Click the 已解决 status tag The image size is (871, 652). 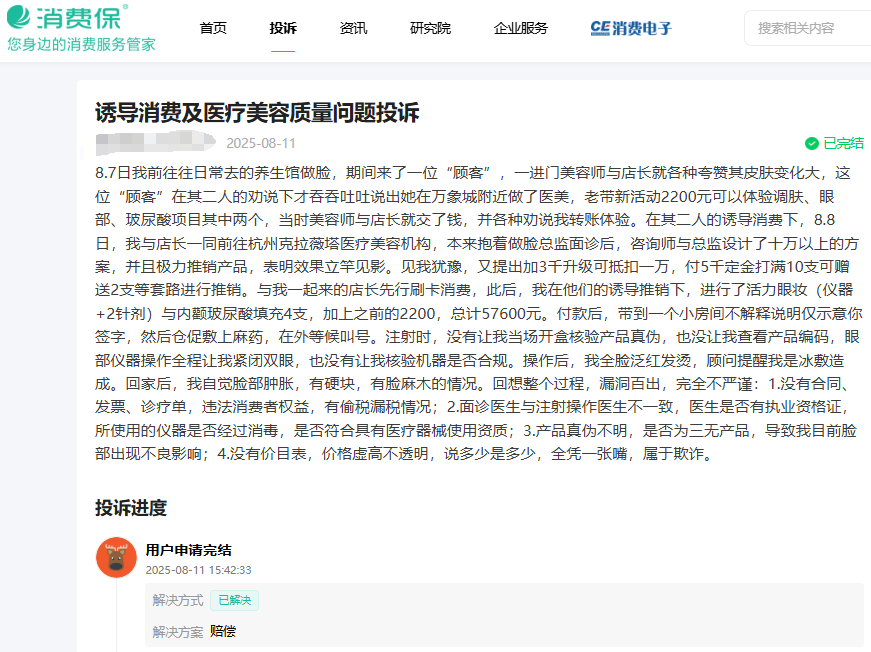click(x=234, y=600)
